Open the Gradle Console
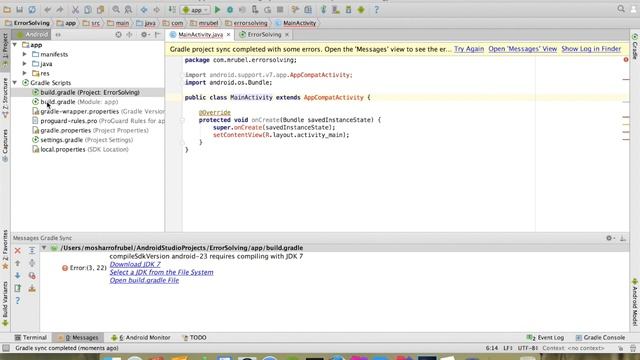 [600, 338]
